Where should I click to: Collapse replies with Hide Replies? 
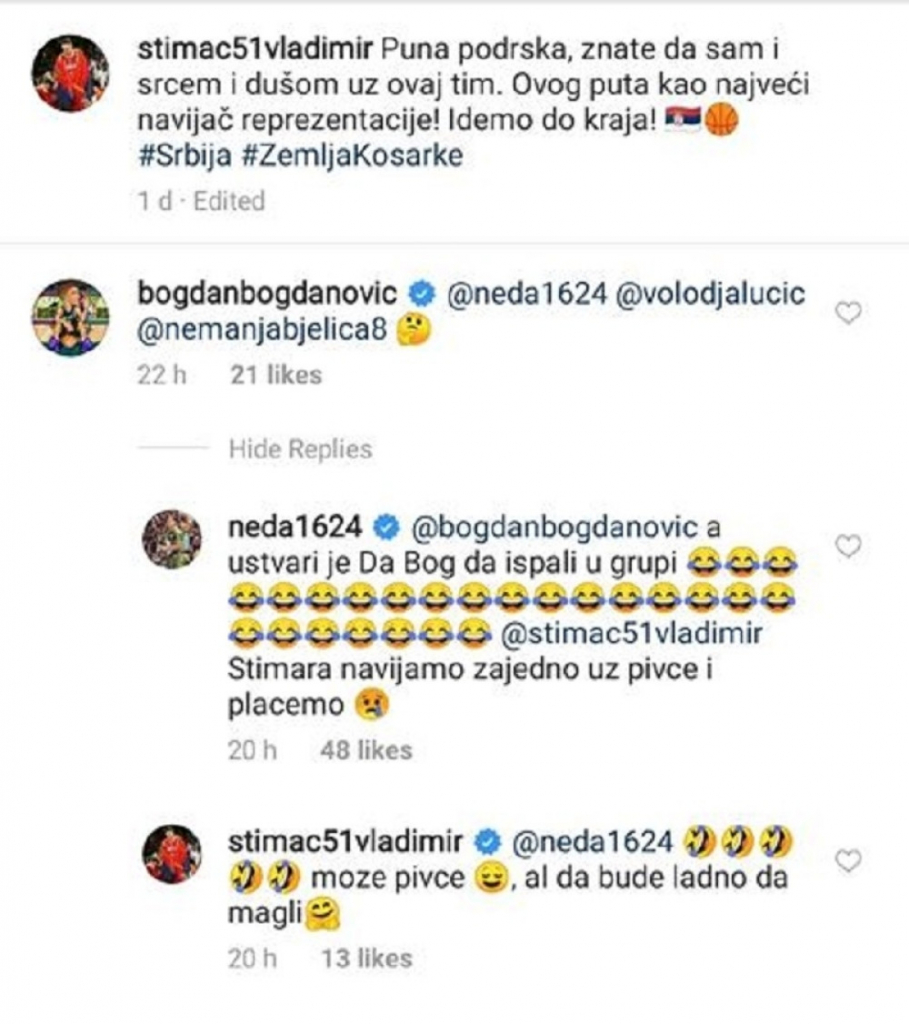click(300, 448)
